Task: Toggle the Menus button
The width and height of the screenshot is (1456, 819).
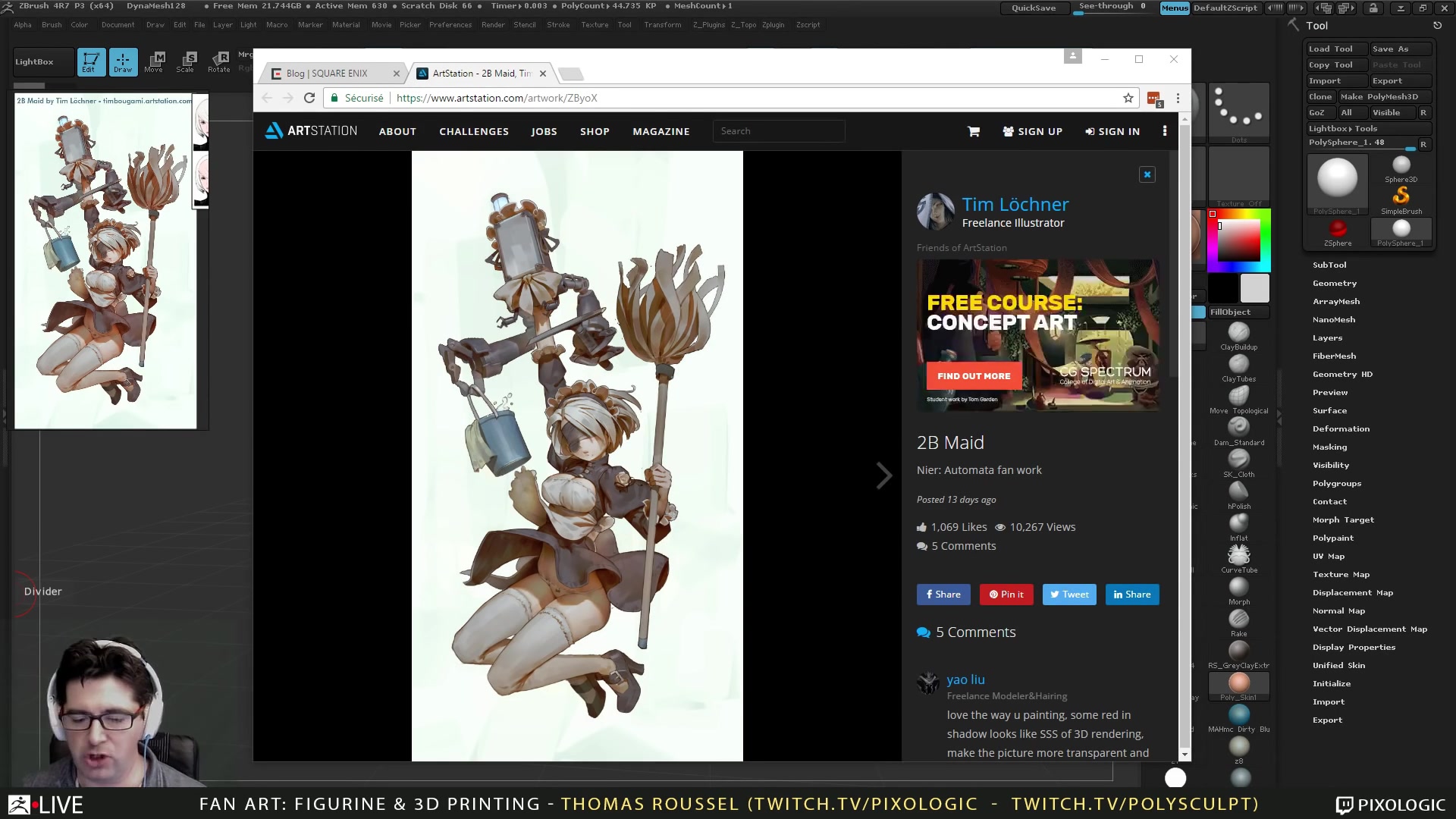Action: click(1175, 8)
